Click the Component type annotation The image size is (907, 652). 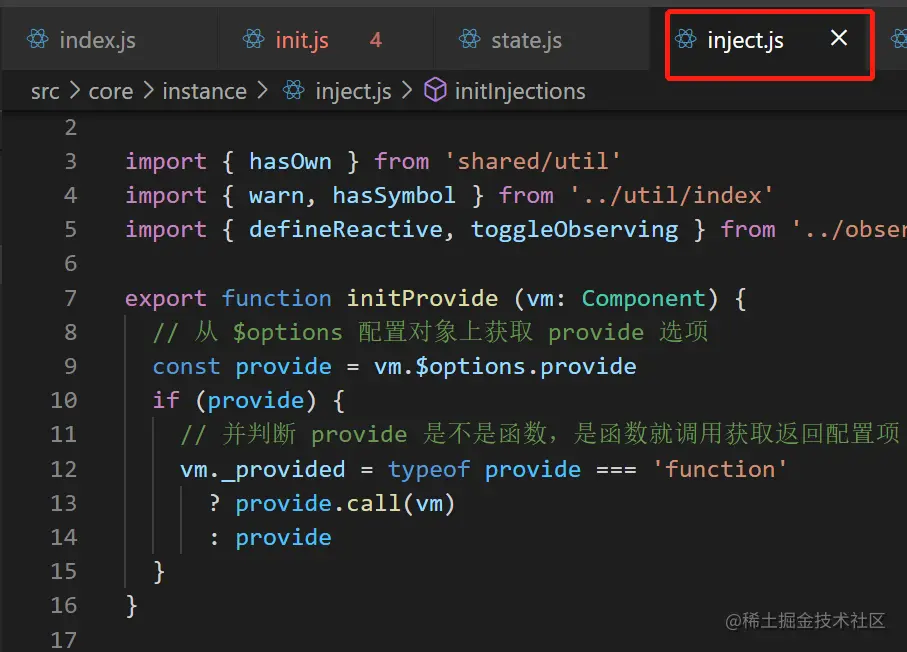[x=644, y=299]
